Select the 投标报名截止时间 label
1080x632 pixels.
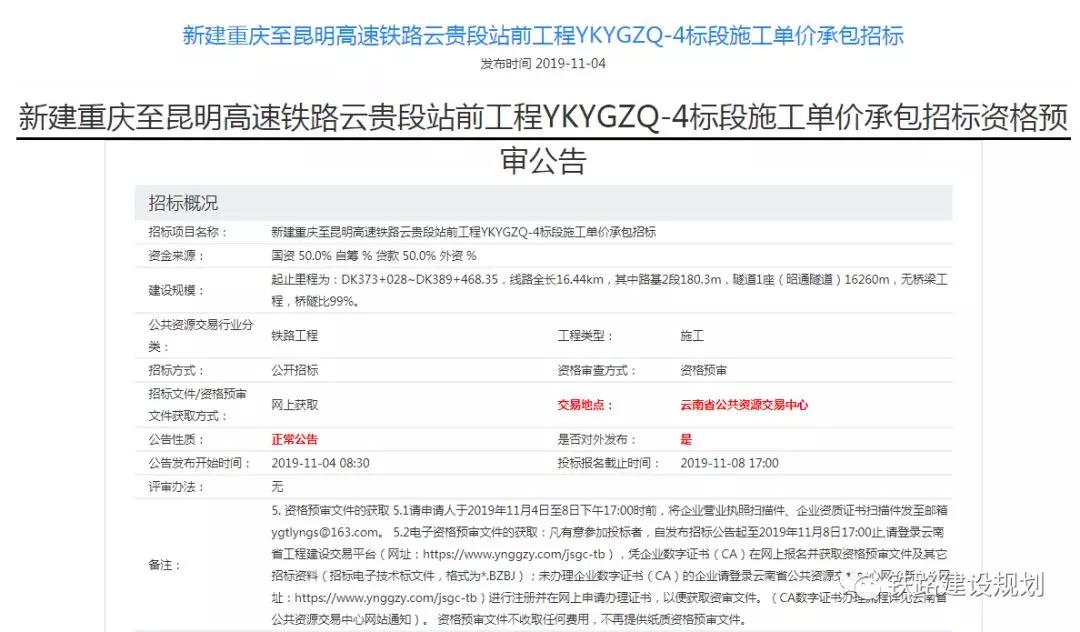(608, 463)
